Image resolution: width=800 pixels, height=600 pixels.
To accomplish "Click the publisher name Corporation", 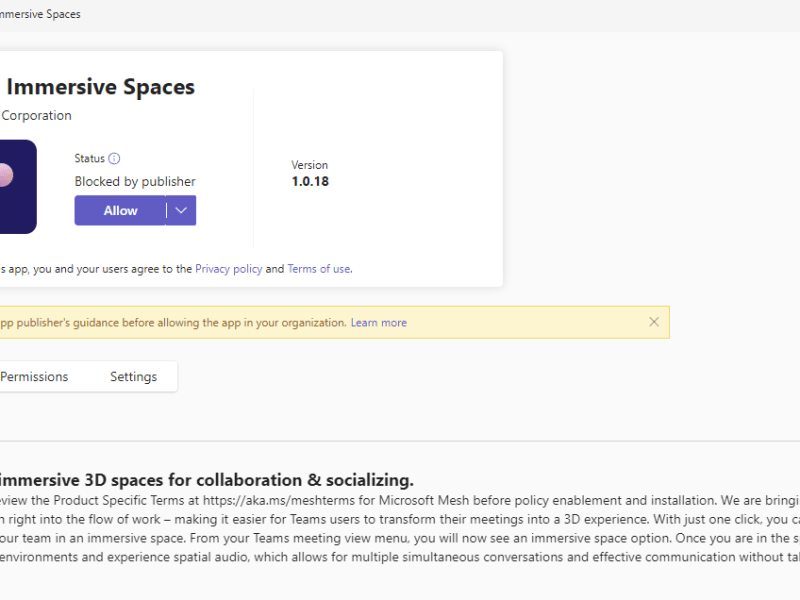I will [x=37, y=115].
